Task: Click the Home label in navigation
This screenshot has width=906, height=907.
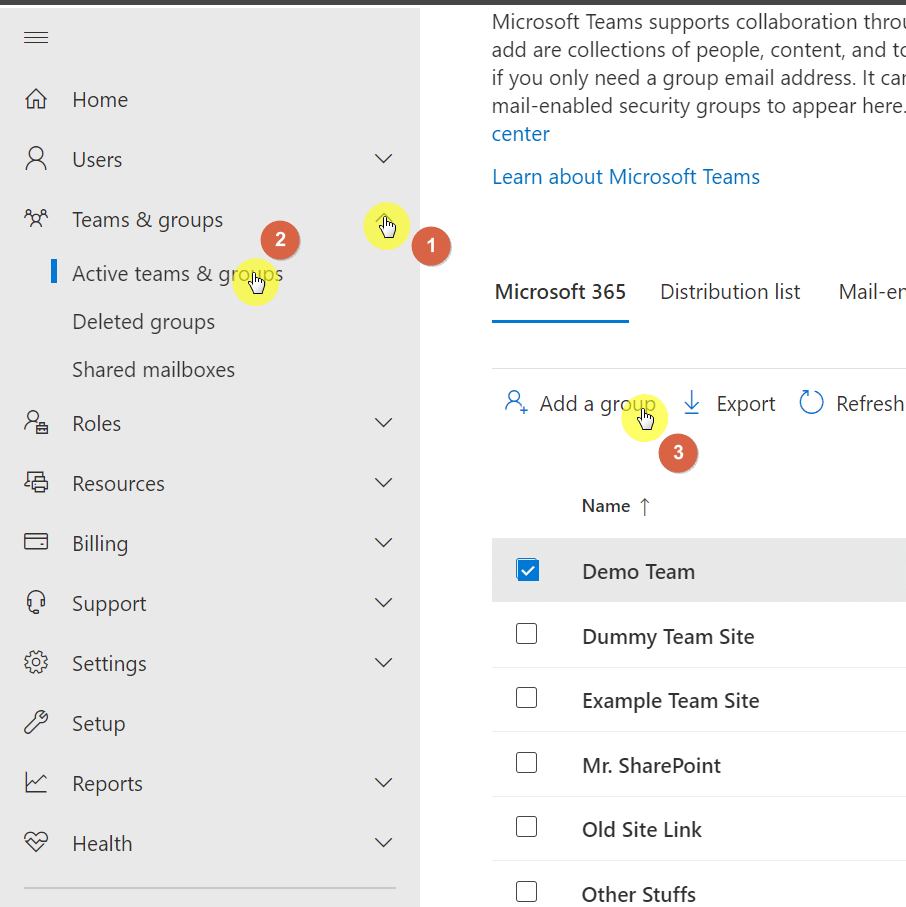Action: [100, 99]
